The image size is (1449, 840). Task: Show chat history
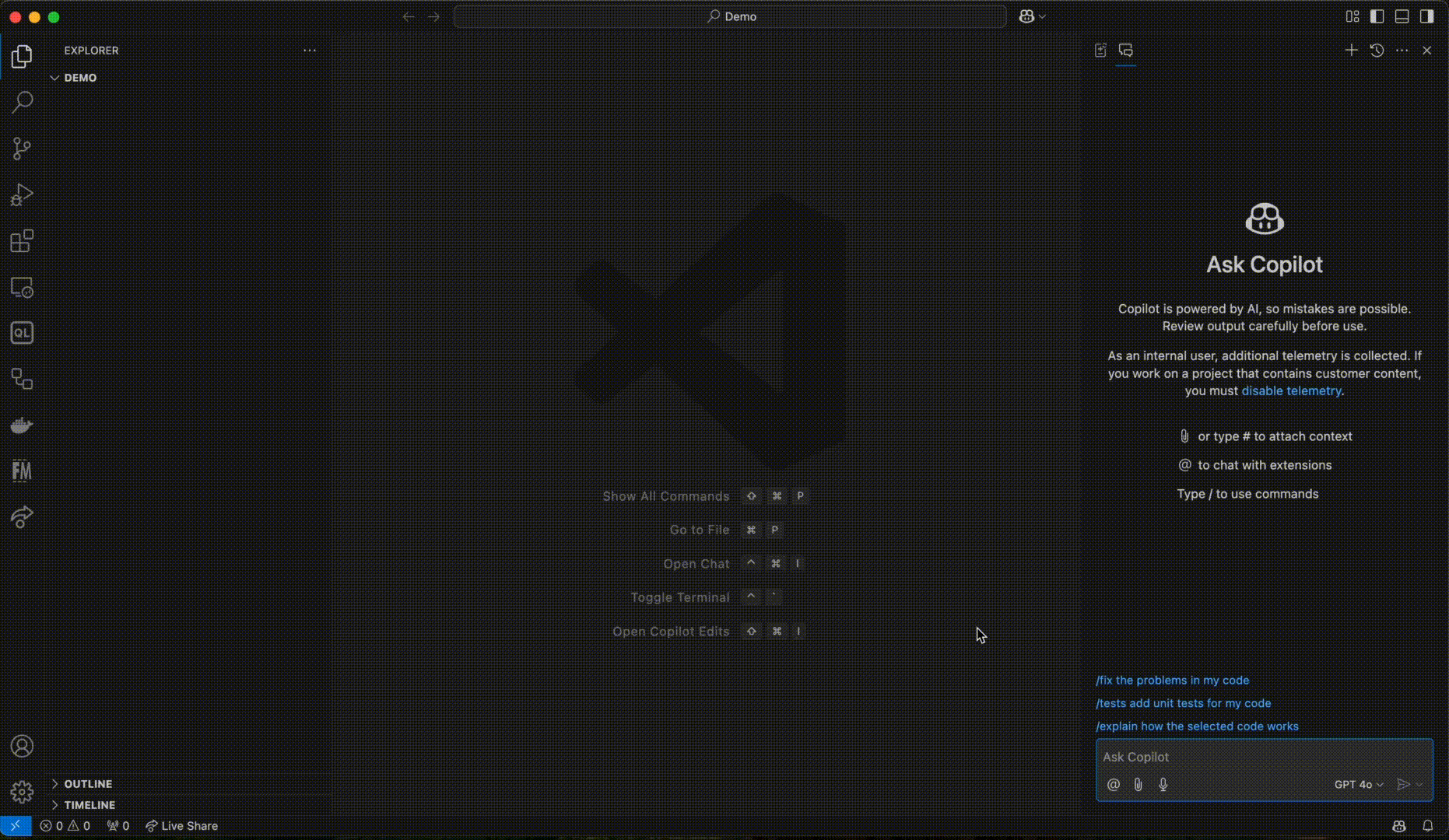coord(1377,50)
